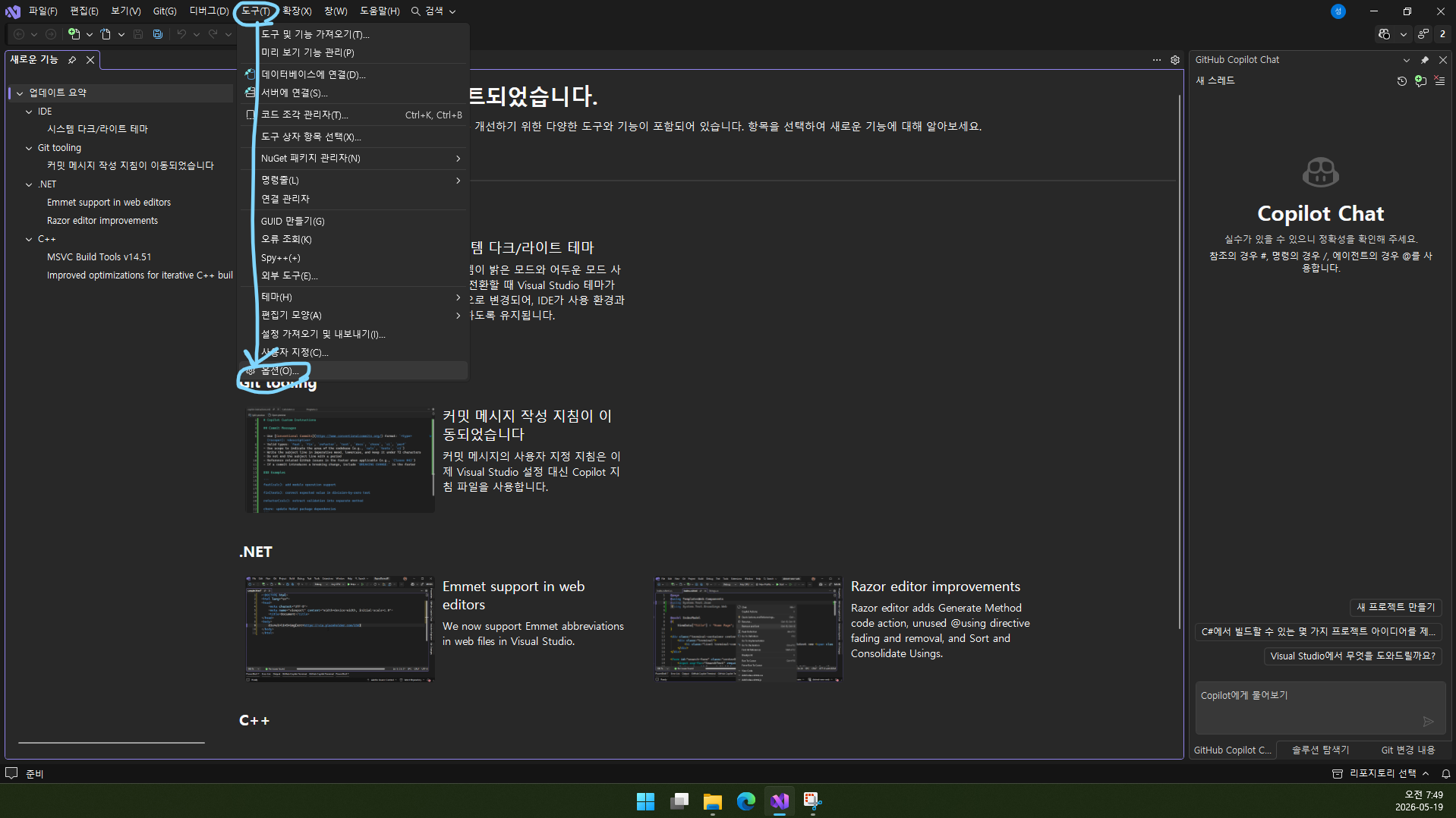Open the New Project dropdown arrow
The image size is (1456, 818).
click(90, 34)
